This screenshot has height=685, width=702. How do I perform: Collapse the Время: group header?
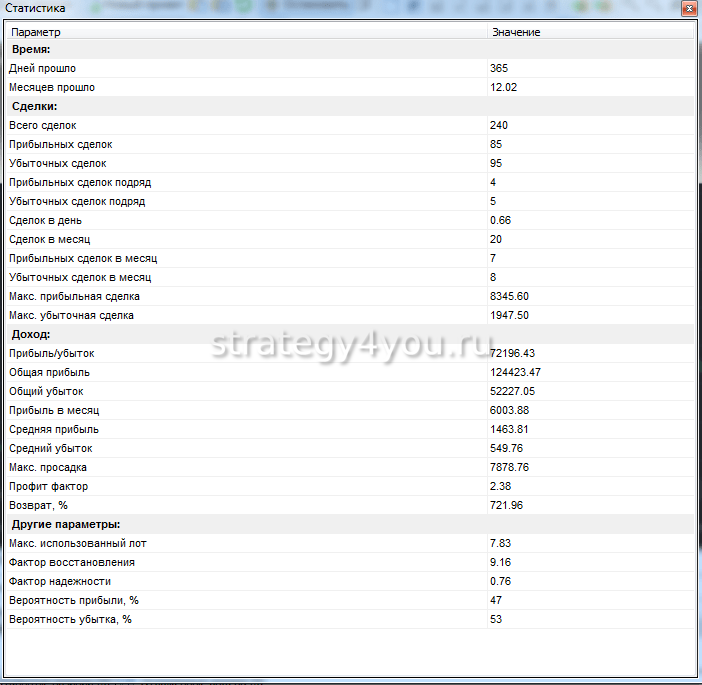(31, 49)
